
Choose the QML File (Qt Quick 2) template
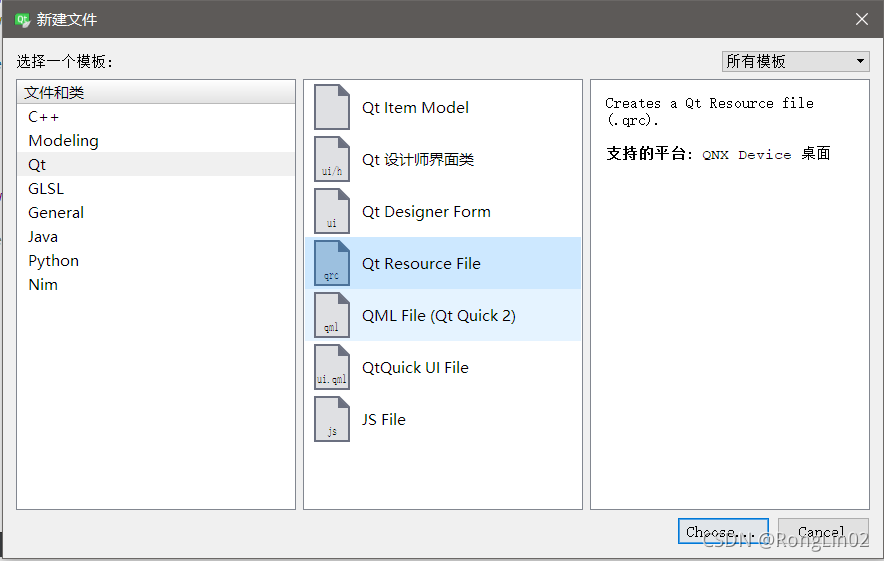443,315
